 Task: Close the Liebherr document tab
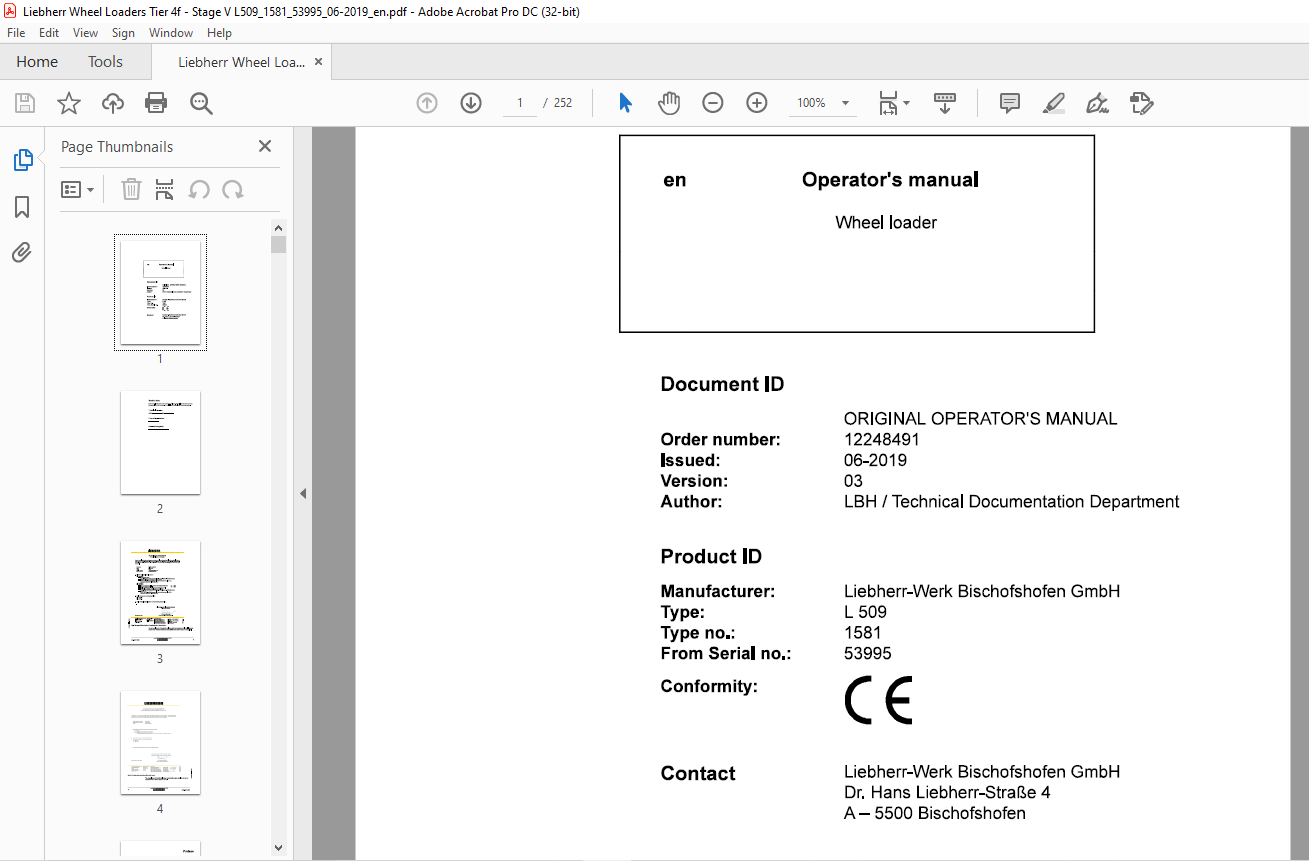(x=318, y=62)
